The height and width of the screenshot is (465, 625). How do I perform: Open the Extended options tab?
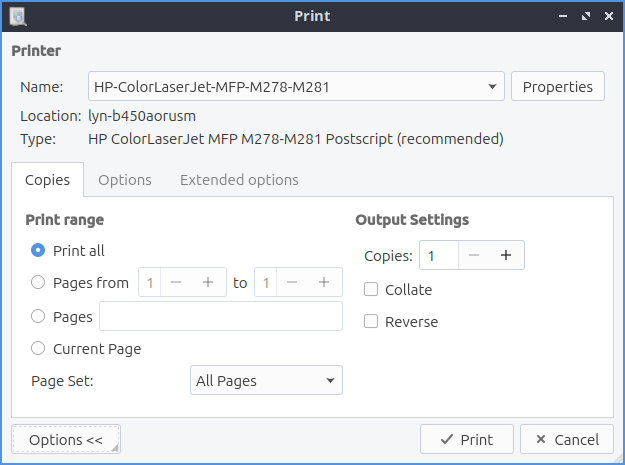coord(239,180)
